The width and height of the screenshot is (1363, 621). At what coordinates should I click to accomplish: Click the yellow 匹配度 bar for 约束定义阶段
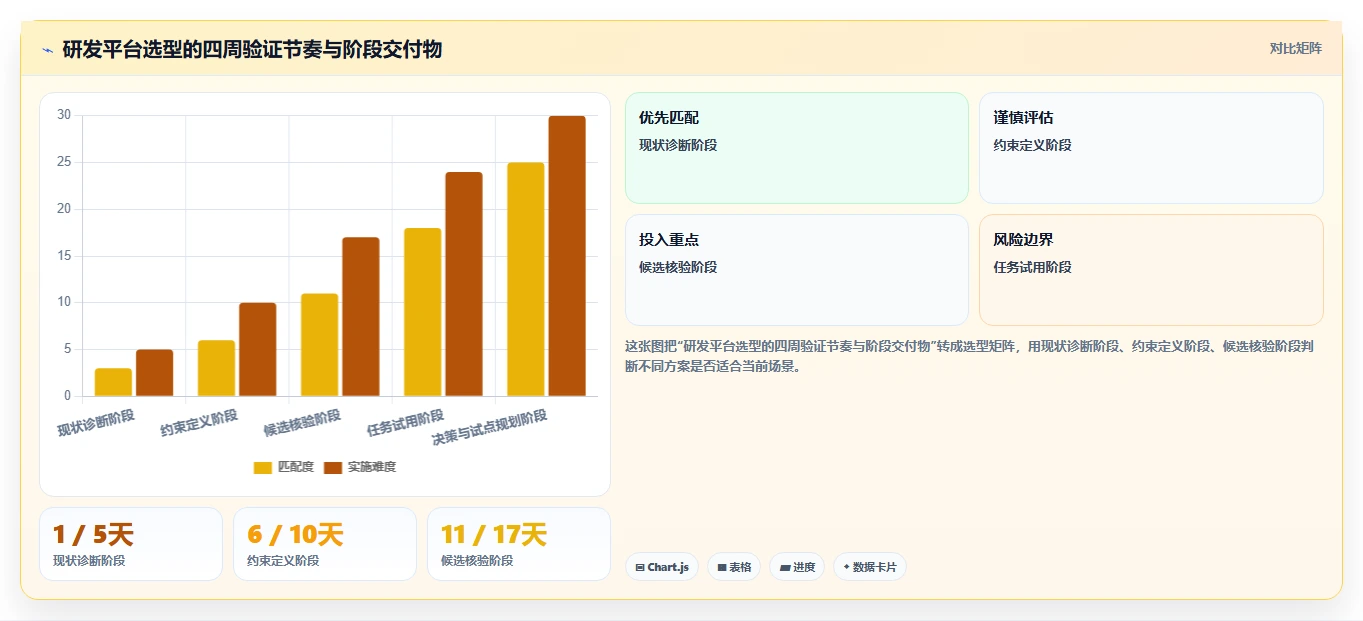point(216,368)
